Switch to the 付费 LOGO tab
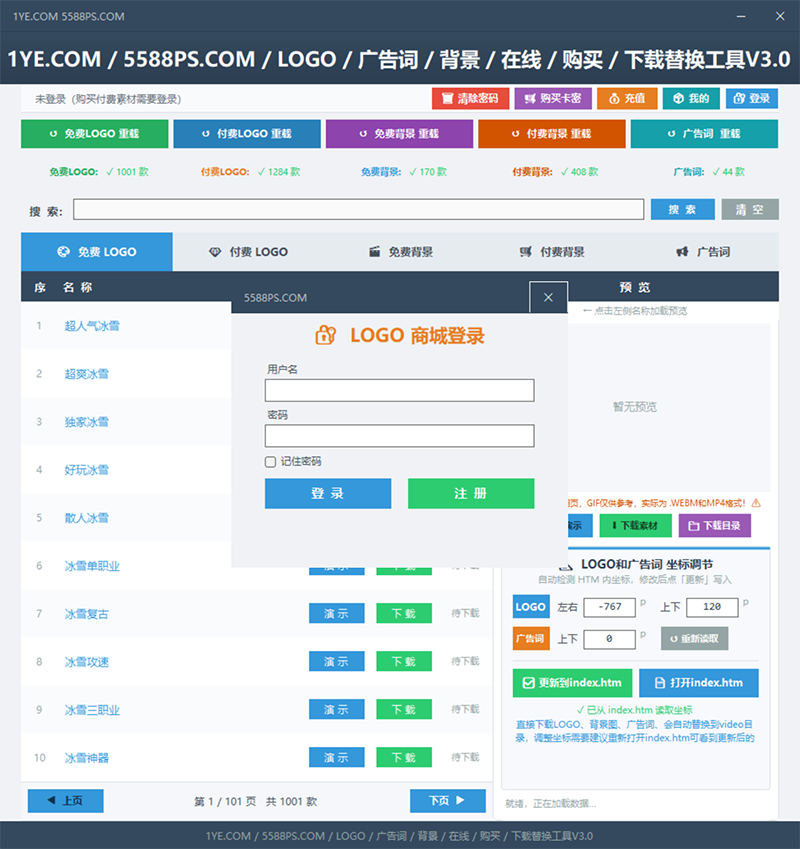This screenshot has width=800, height=849. point(248,252)
